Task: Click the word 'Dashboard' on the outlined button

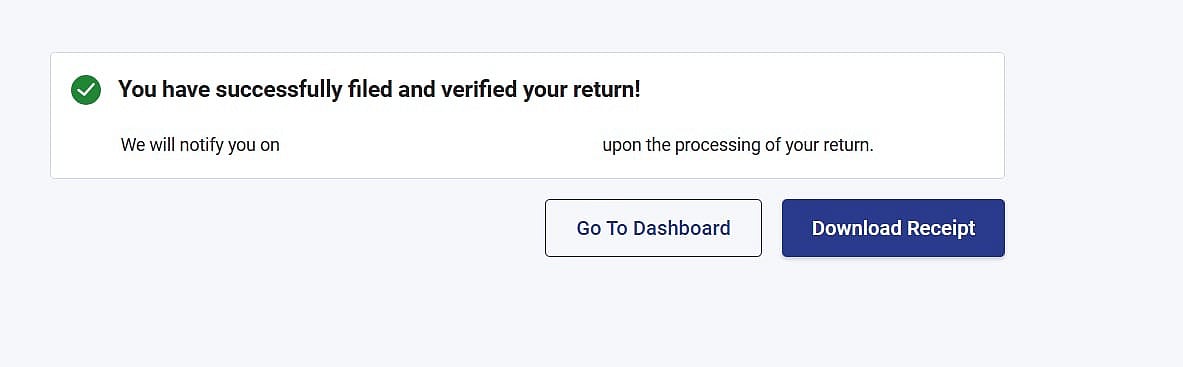Action: [x=681, y=228]
